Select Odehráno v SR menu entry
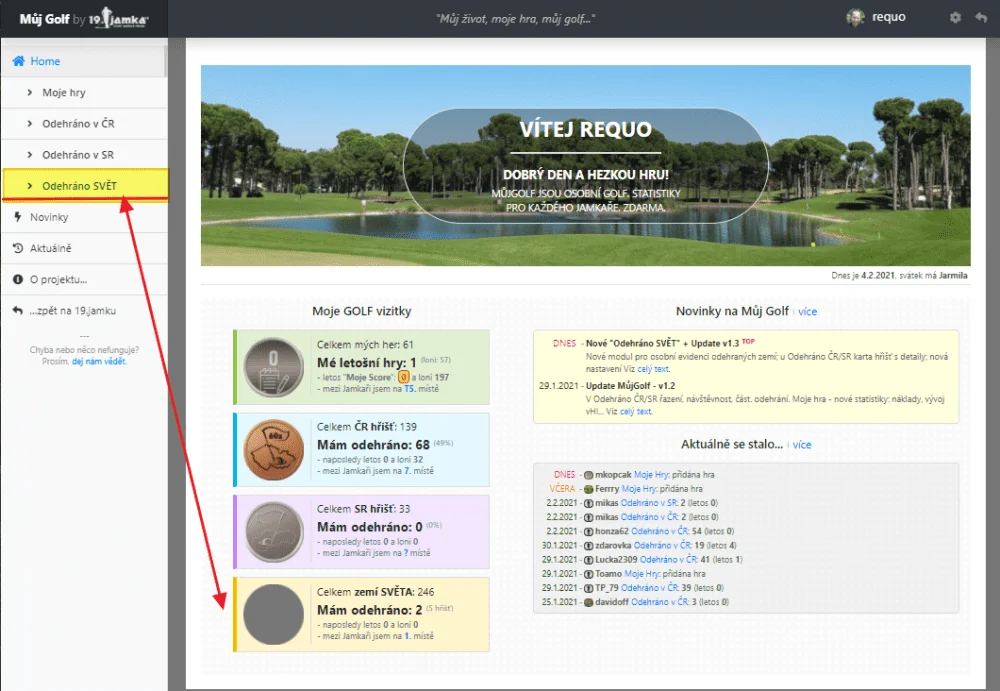 84,155
